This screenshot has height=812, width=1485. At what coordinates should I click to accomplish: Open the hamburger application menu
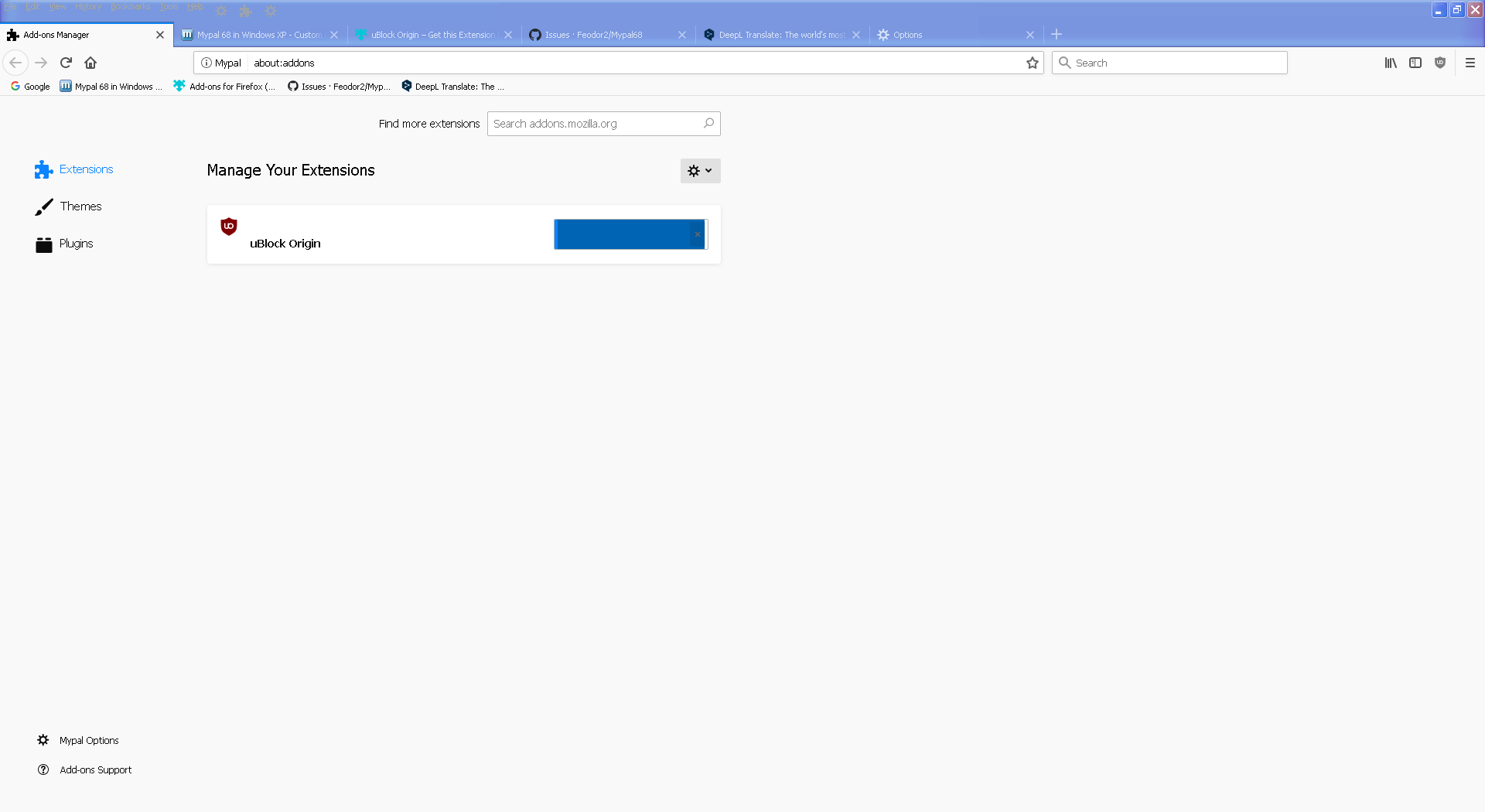[x=1470, y=63]
